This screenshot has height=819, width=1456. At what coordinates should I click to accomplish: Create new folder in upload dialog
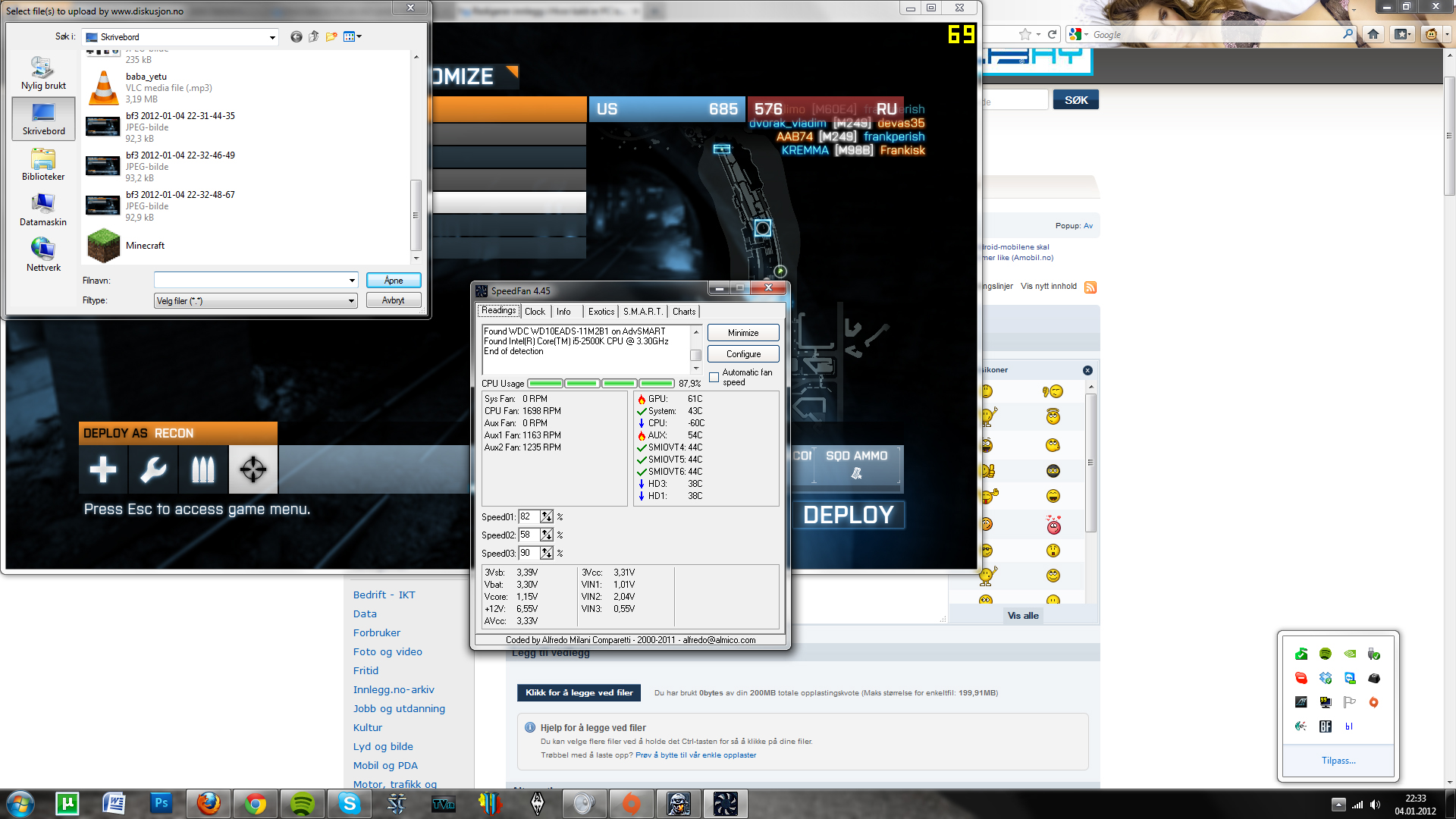pos(331,36)
